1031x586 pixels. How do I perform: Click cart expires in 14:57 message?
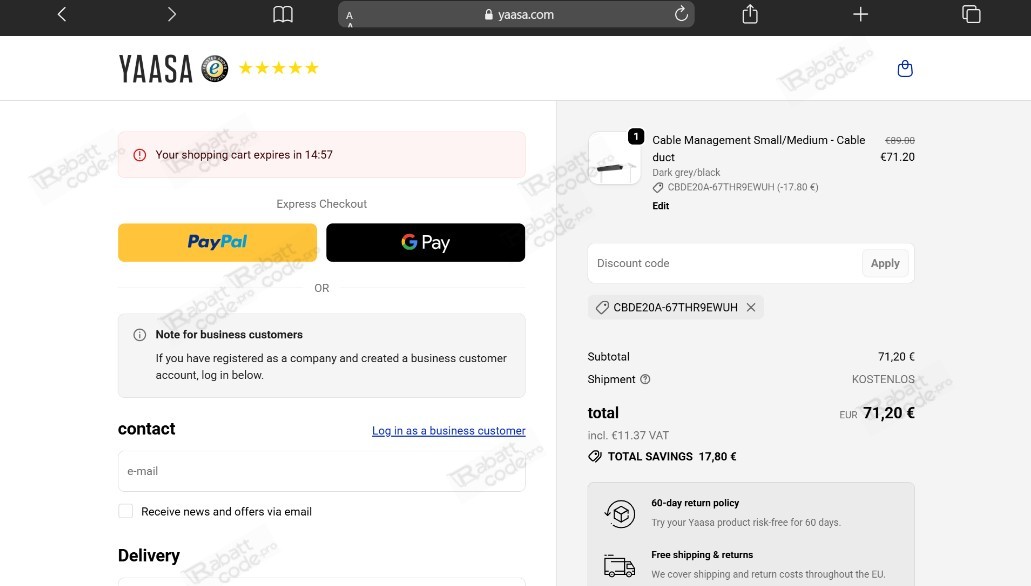pyautogui.click(x=244, y=155)
